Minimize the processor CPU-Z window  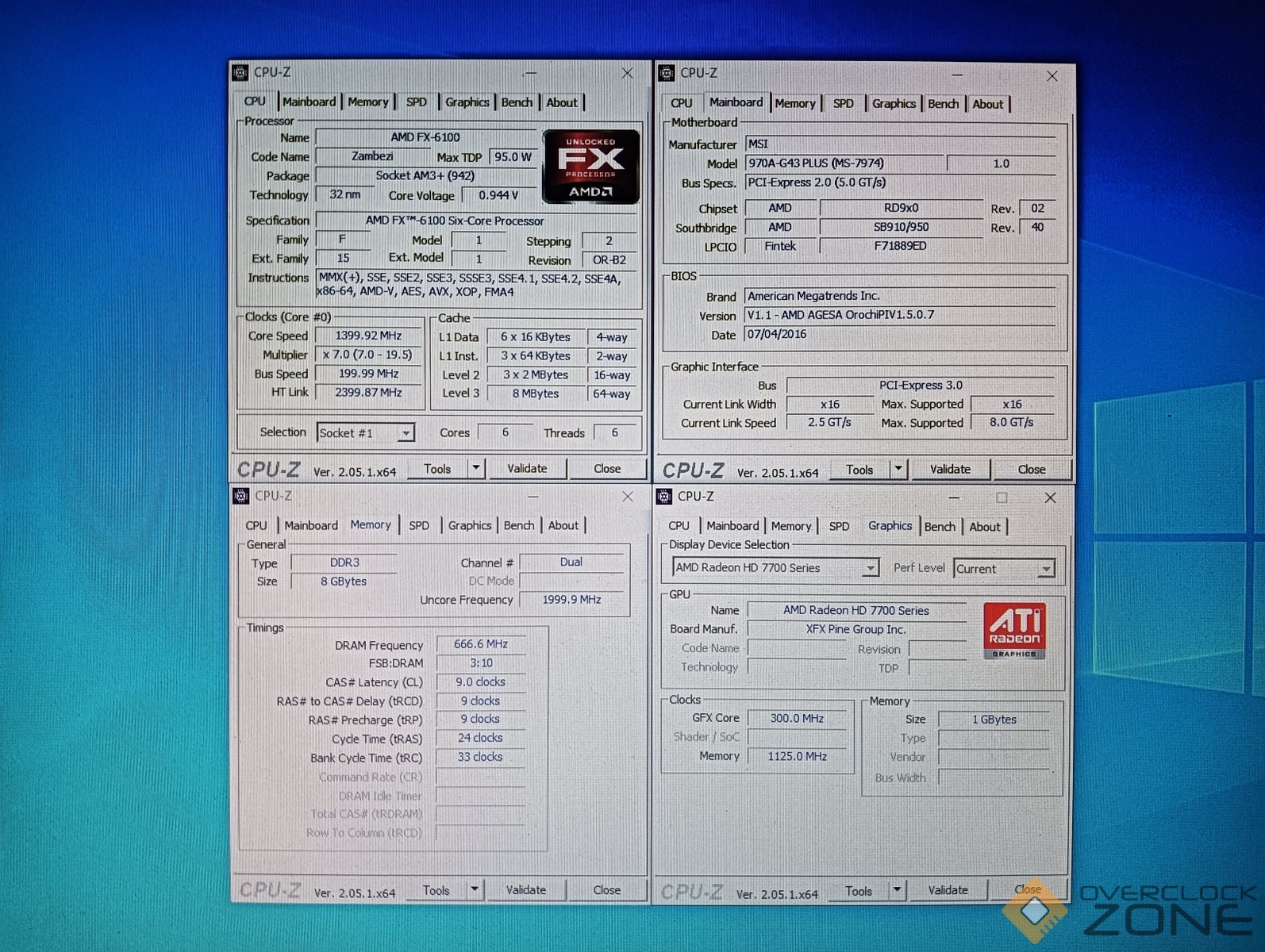[x=530, y=73]
